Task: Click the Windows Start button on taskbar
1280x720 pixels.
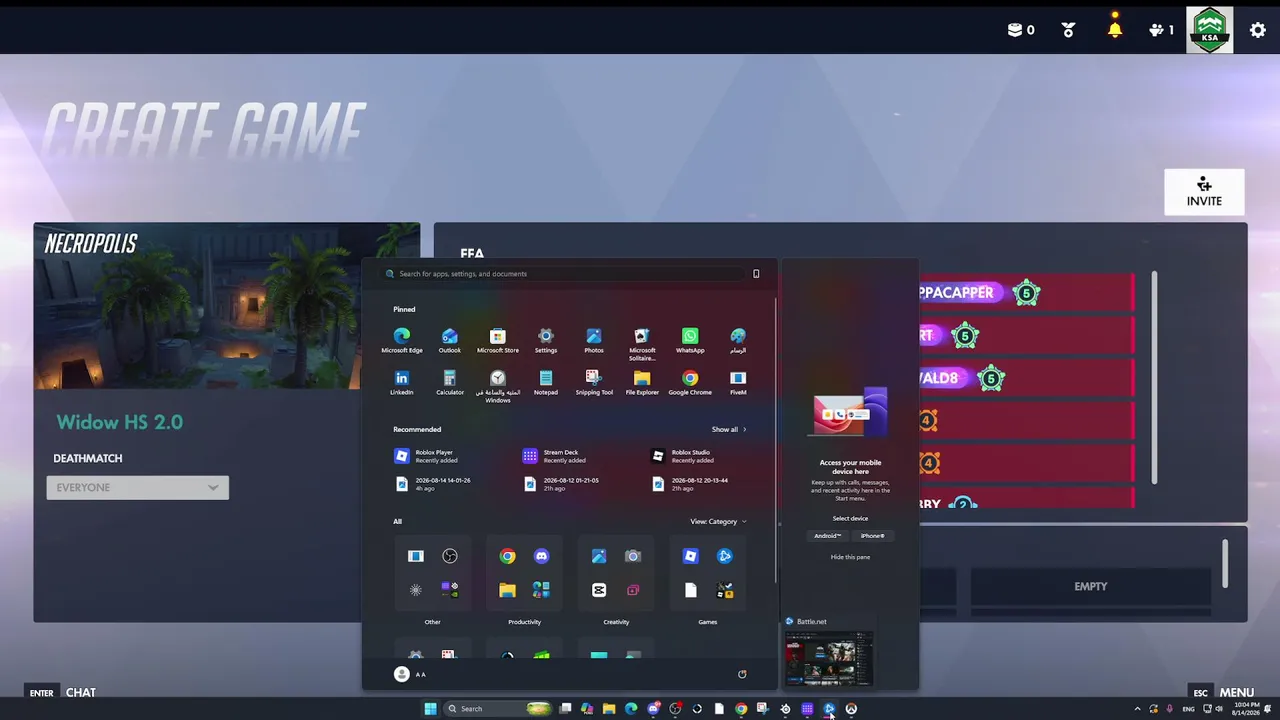Action: point(430,709)
